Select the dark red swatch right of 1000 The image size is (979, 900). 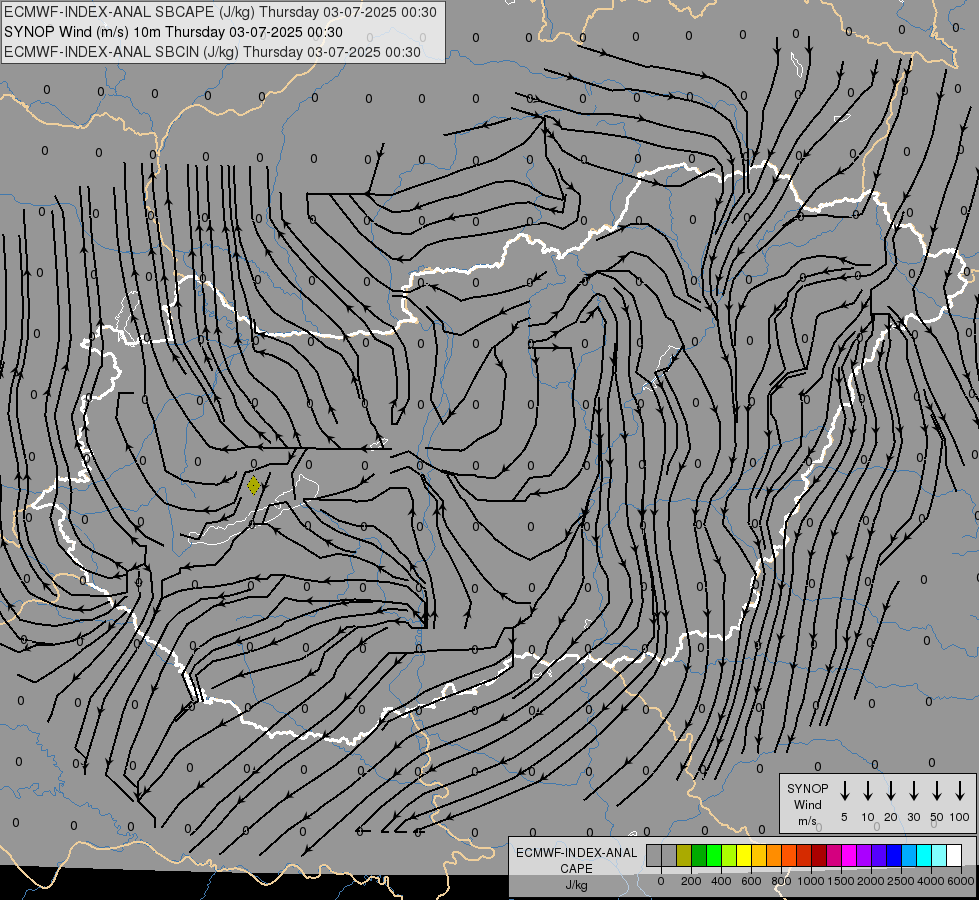pyautogui.click(x=819, y=855)
